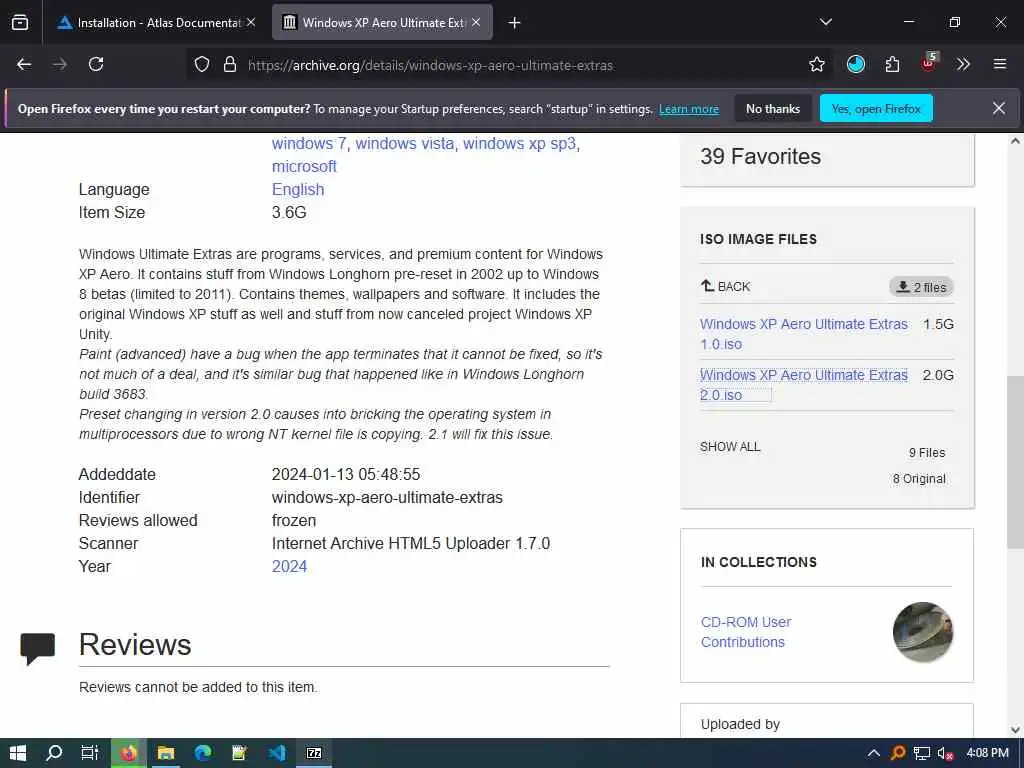Open the windows 7 topic link

pyautogui.click(x=308, y=144)
